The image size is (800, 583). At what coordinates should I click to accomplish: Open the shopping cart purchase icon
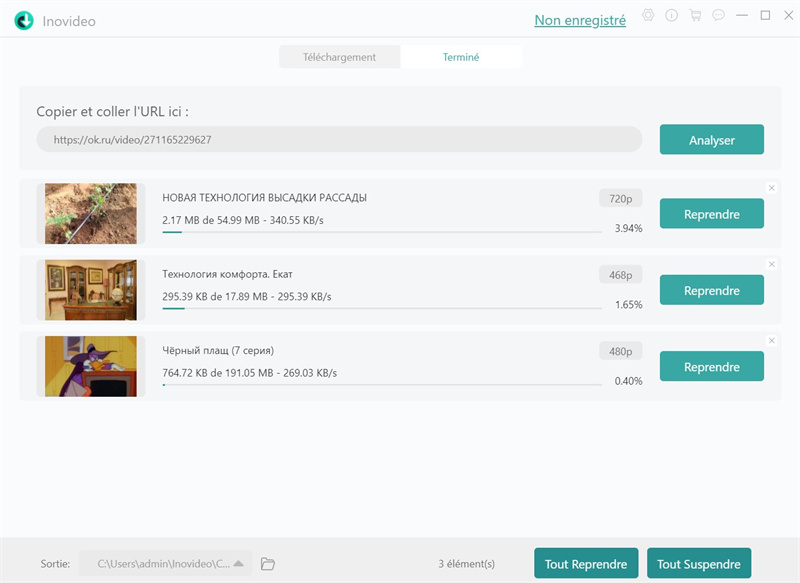695,15
